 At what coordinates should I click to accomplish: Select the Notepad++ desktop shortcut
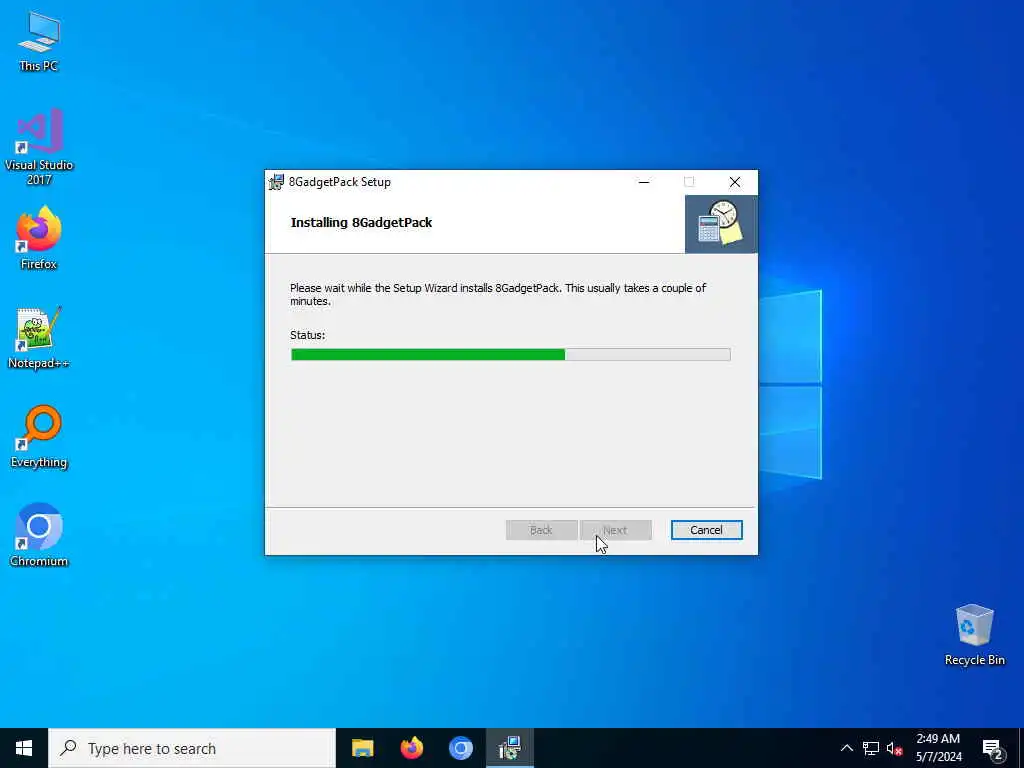point(39,338)
